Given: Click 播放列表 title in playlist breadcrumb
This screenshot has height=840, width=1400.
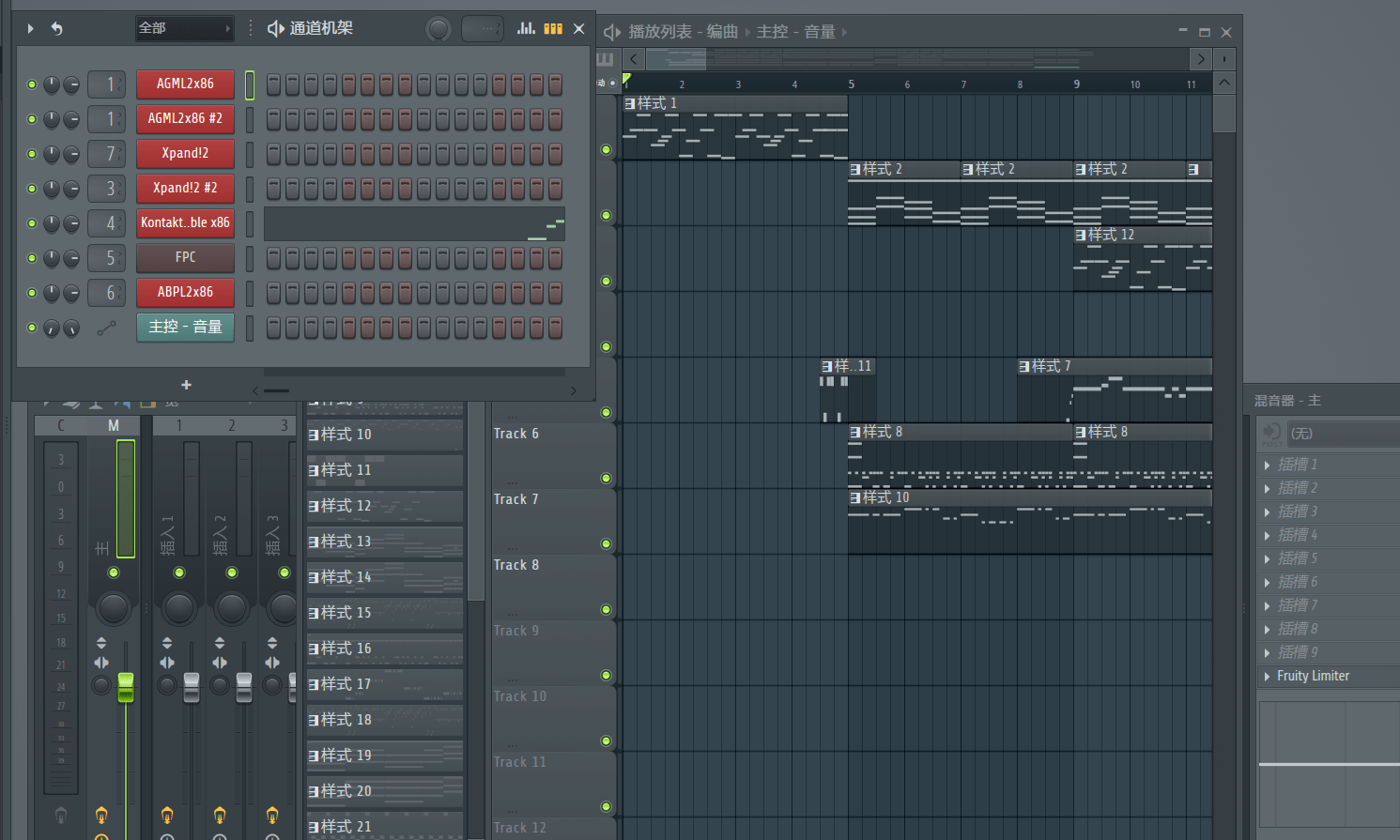Looking at the screenshot, I should point(660,32).
